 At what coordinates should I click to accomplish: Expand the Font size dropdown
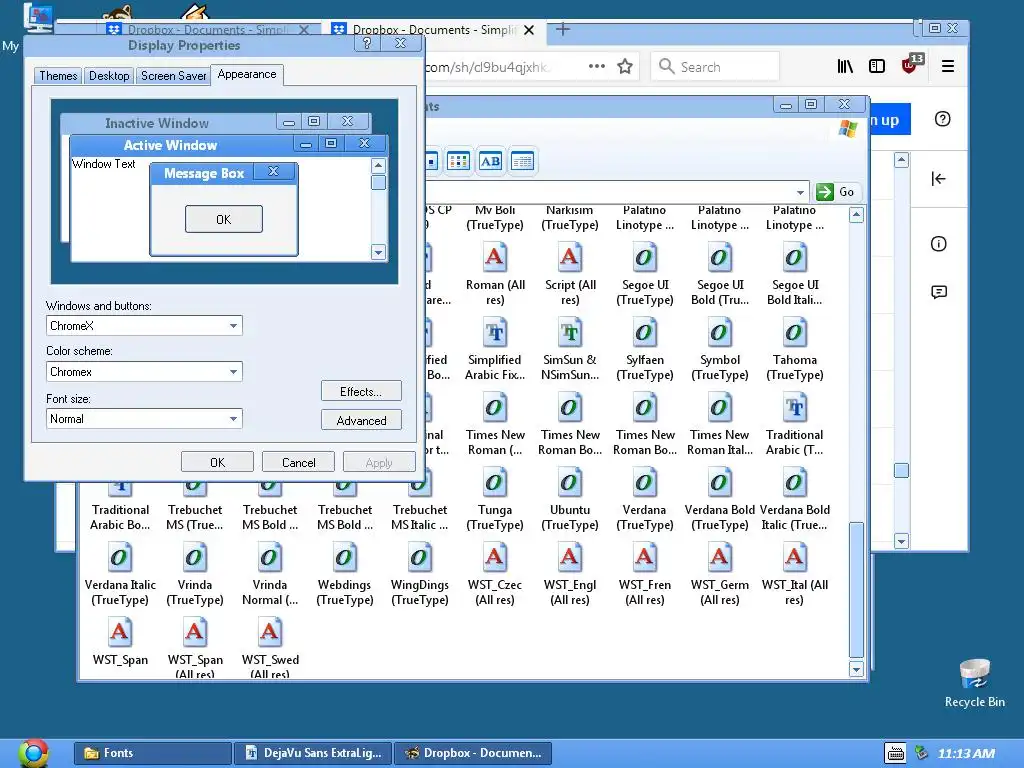(x=233, y=419)
